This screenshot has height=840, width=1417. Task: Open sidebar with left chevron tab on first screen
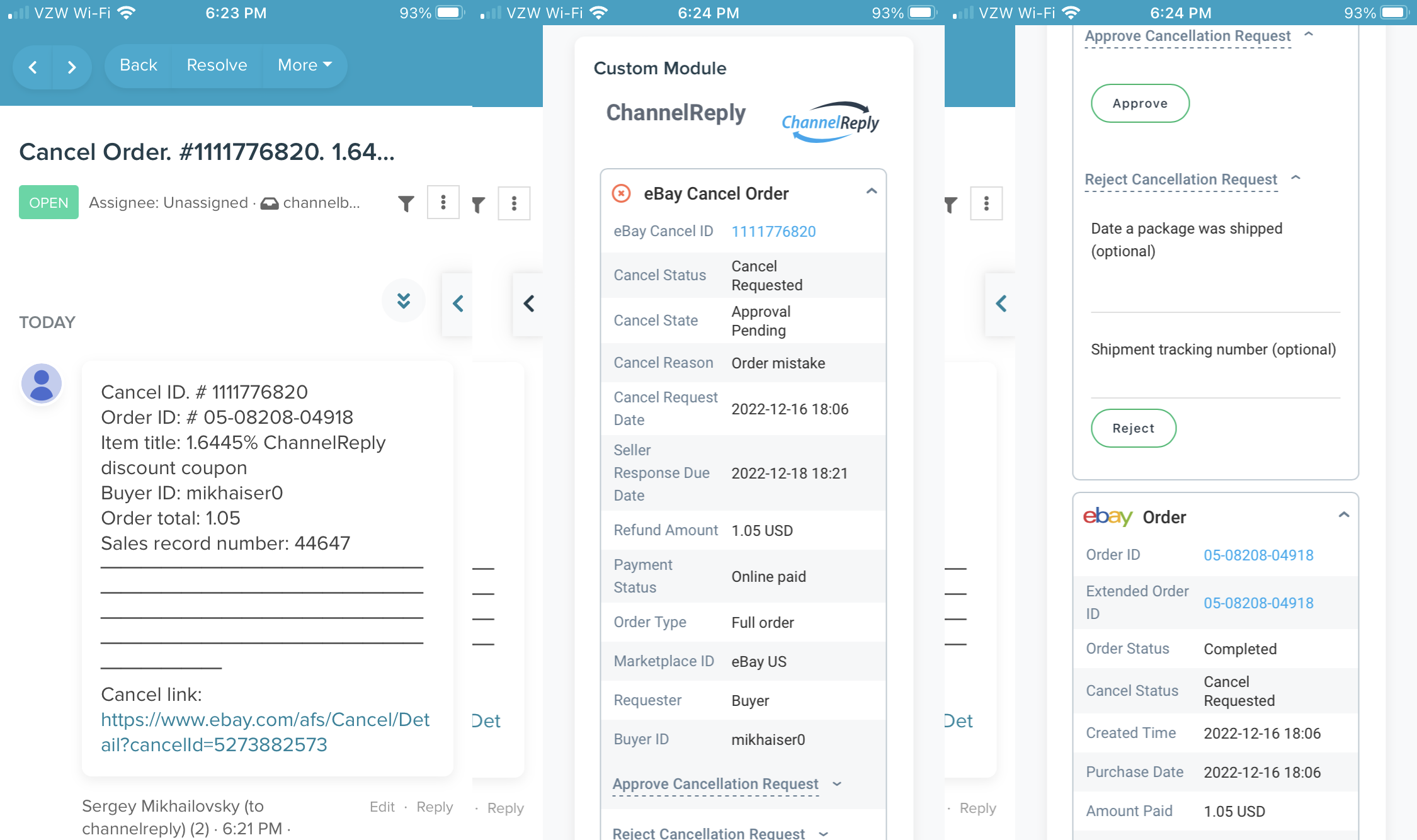coord(458,304)
